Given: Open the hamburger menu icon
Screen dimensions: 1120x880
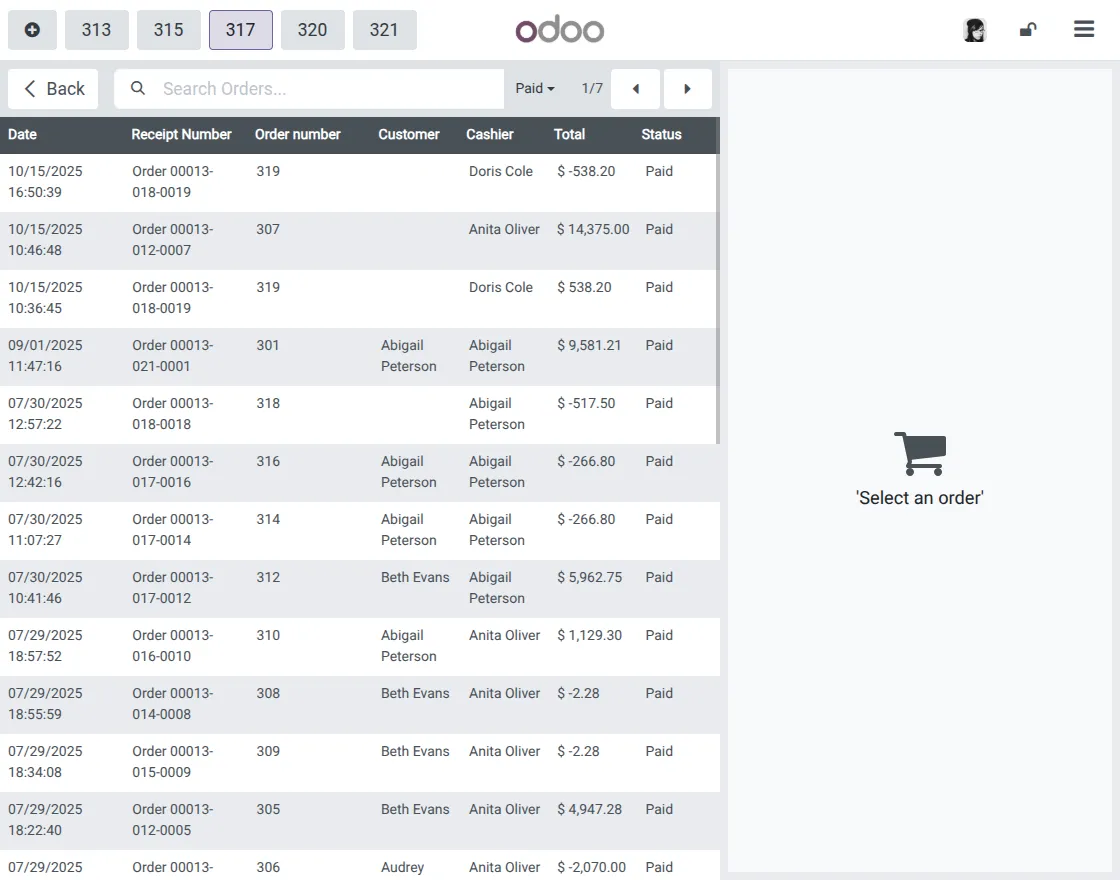Looking at the screenshot, I should point(1084,30).
